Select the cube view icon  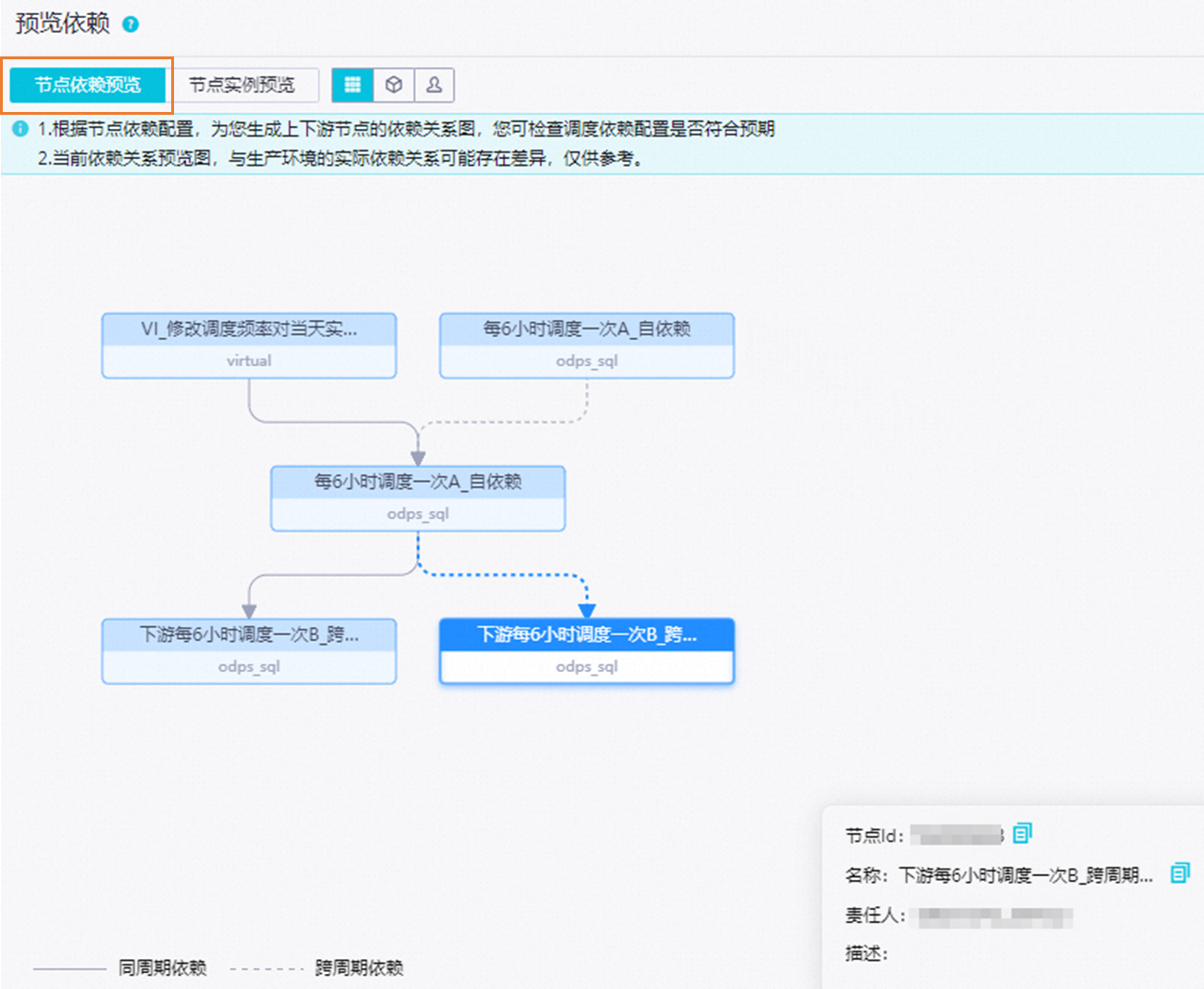click(394, 85)
